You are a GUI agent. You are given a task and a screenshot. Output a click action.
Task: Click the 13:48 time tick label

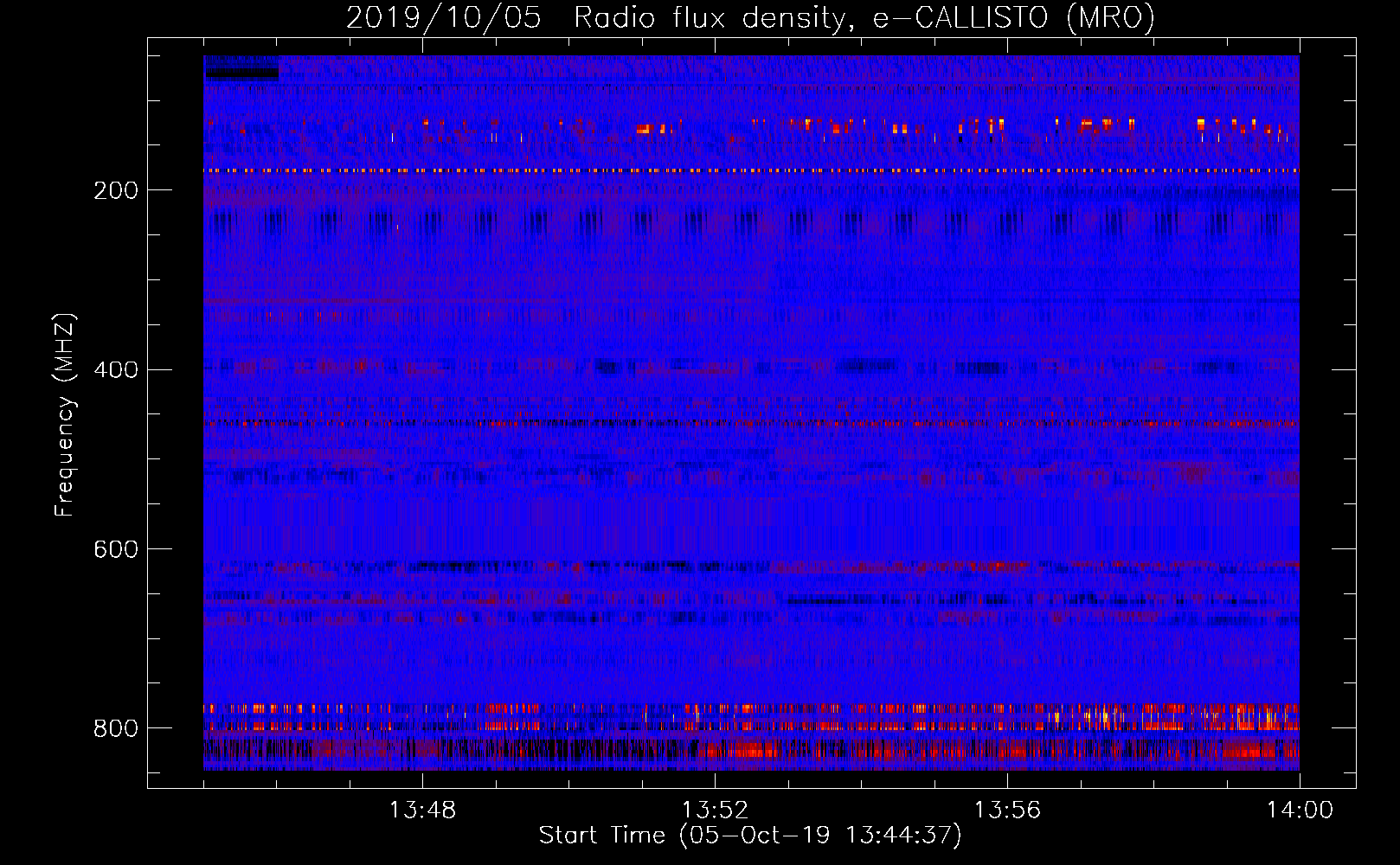pos(422,811)
